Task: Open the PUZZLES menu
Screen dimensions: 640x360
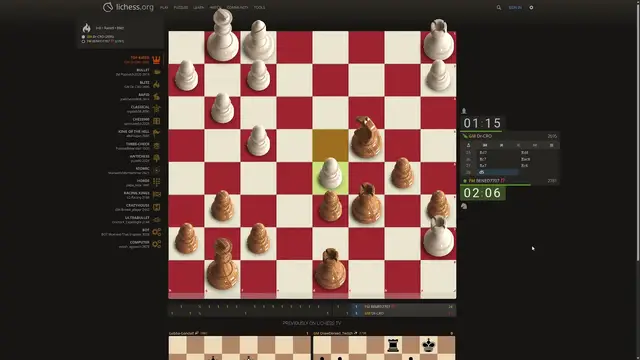Action: pyautogui.click(x=181, y=7)
